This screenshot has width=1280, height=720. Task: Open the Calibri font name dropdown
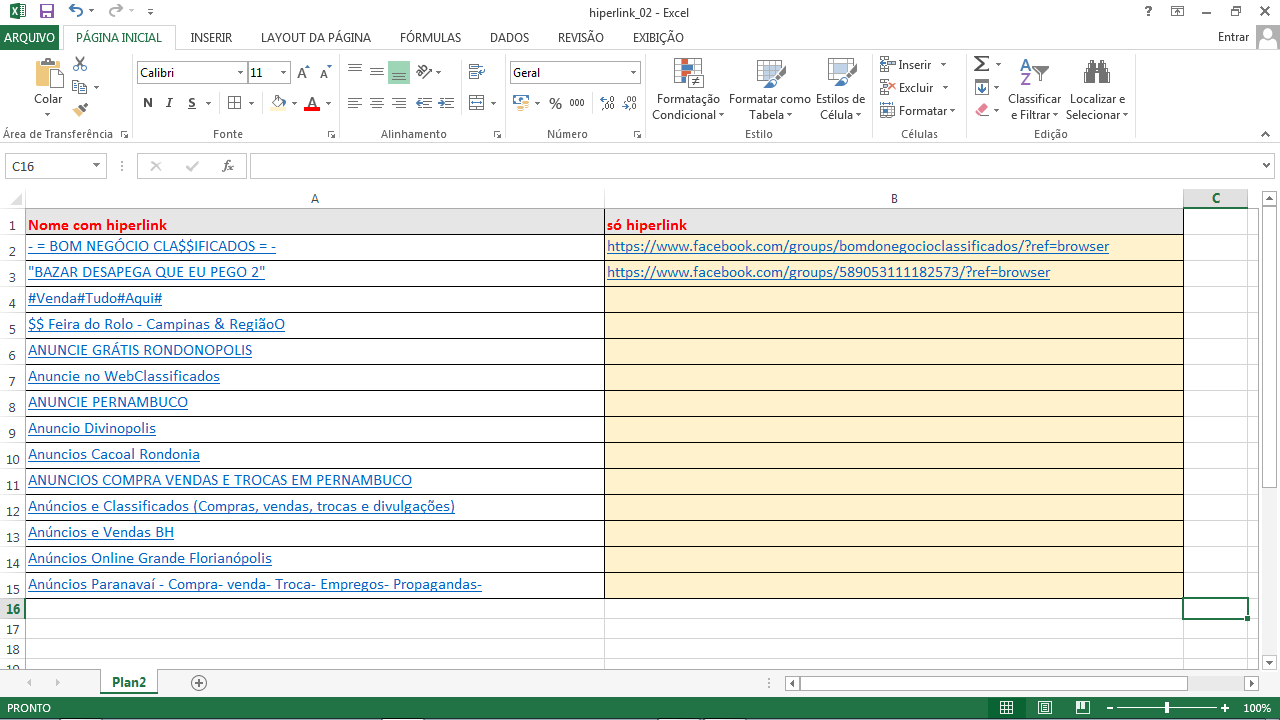click(x=241, y=73)
